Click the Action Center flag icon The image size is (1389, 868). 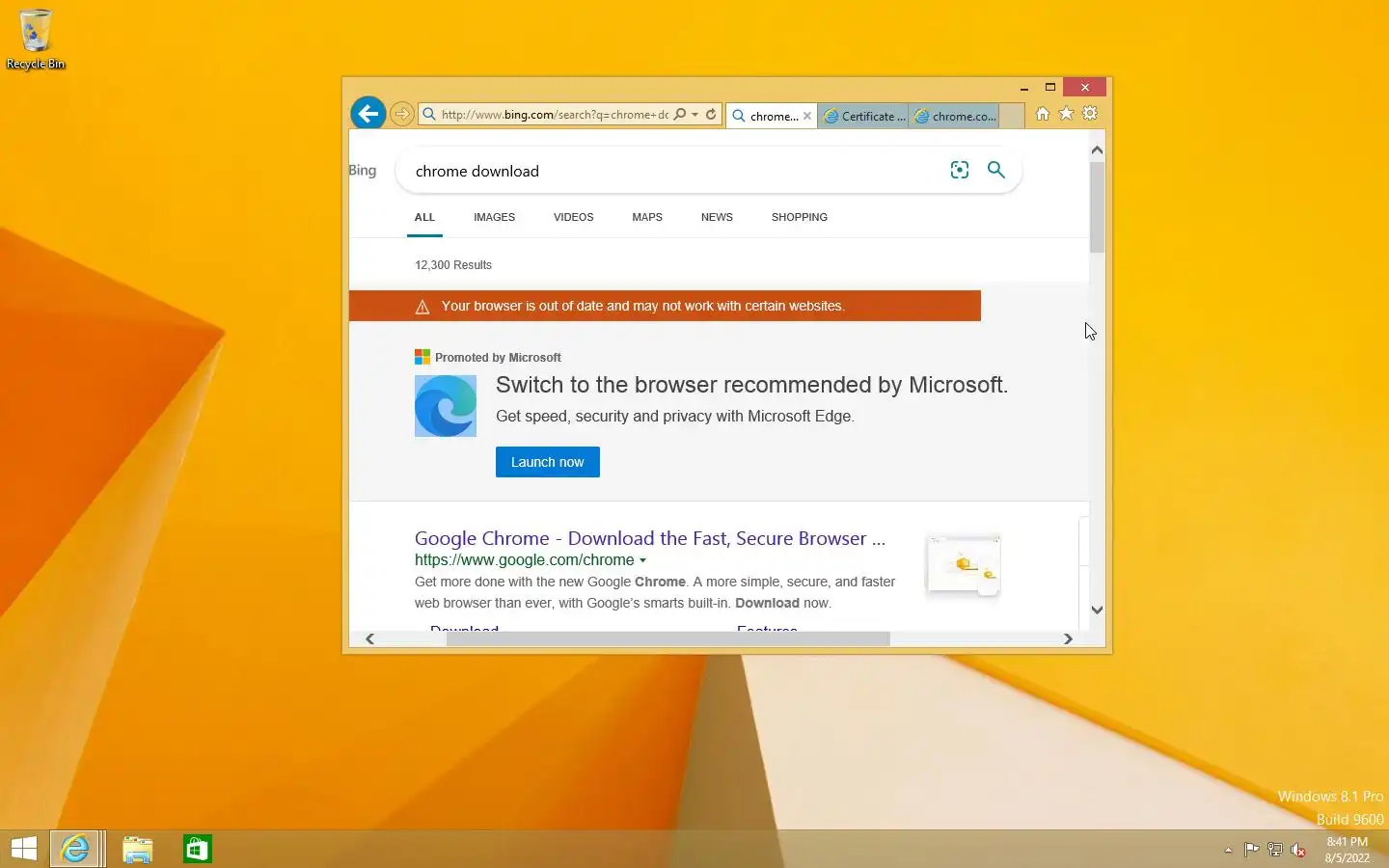1251,850
